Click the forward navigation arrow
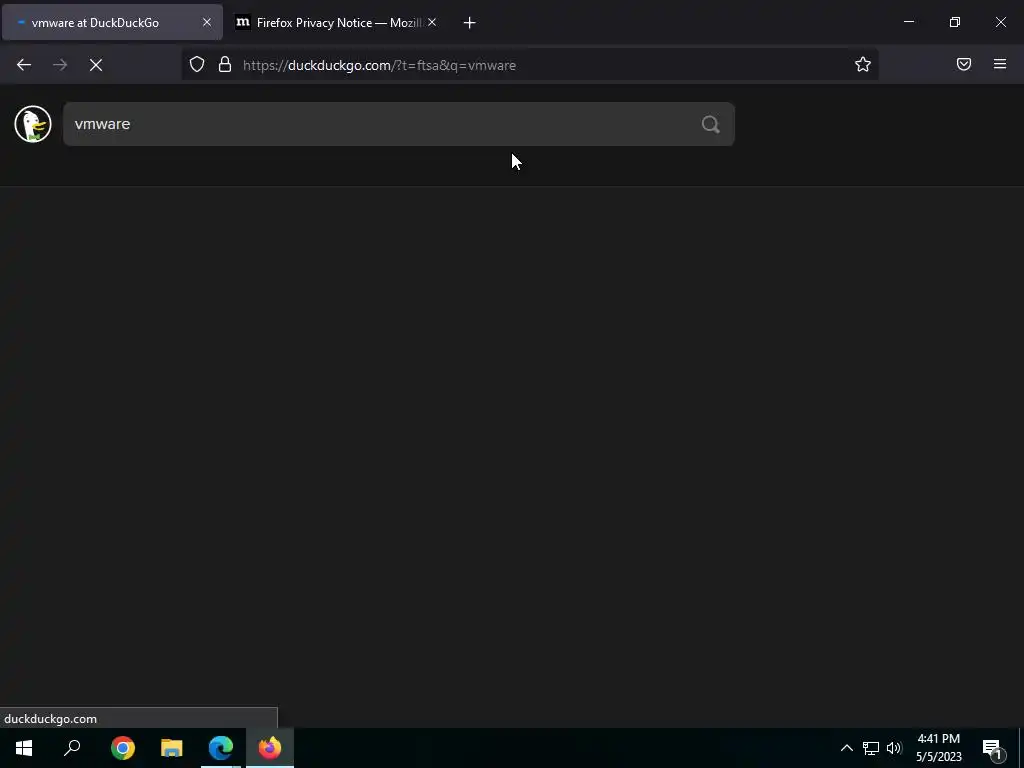 point(60,65)
